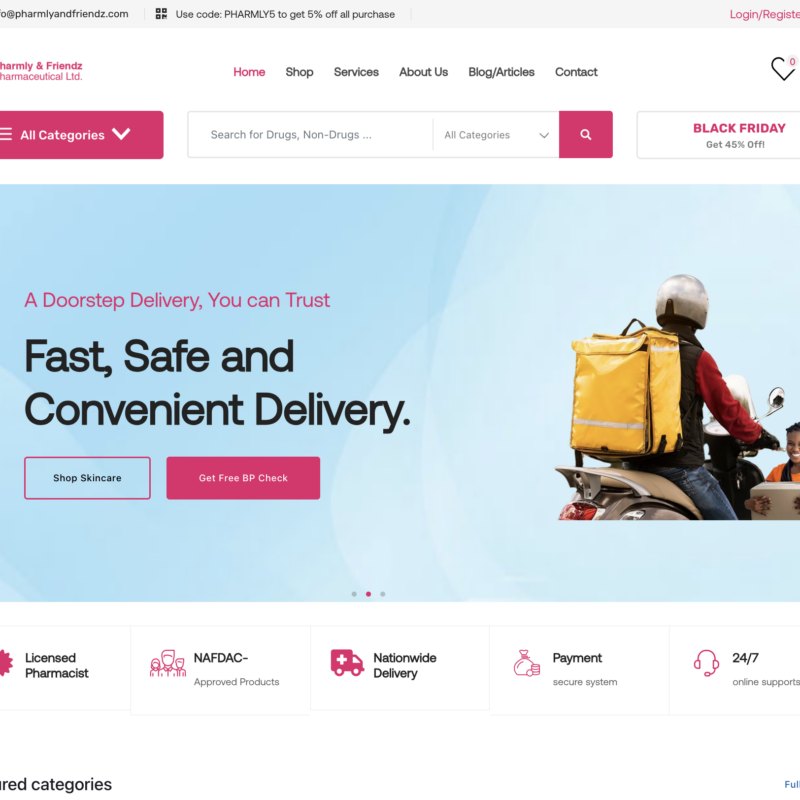Click the Payment money bag icon

[x=527, y=663]
